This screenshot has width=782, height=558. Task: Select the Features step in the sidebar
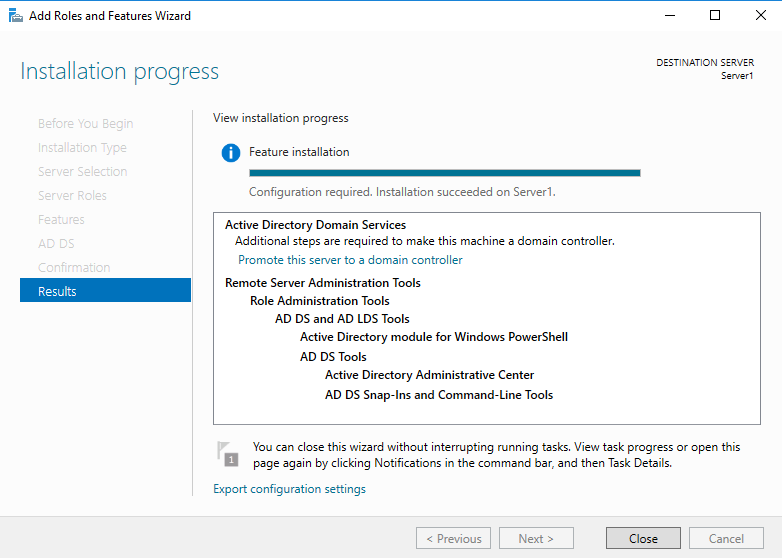tap(61, 219)
